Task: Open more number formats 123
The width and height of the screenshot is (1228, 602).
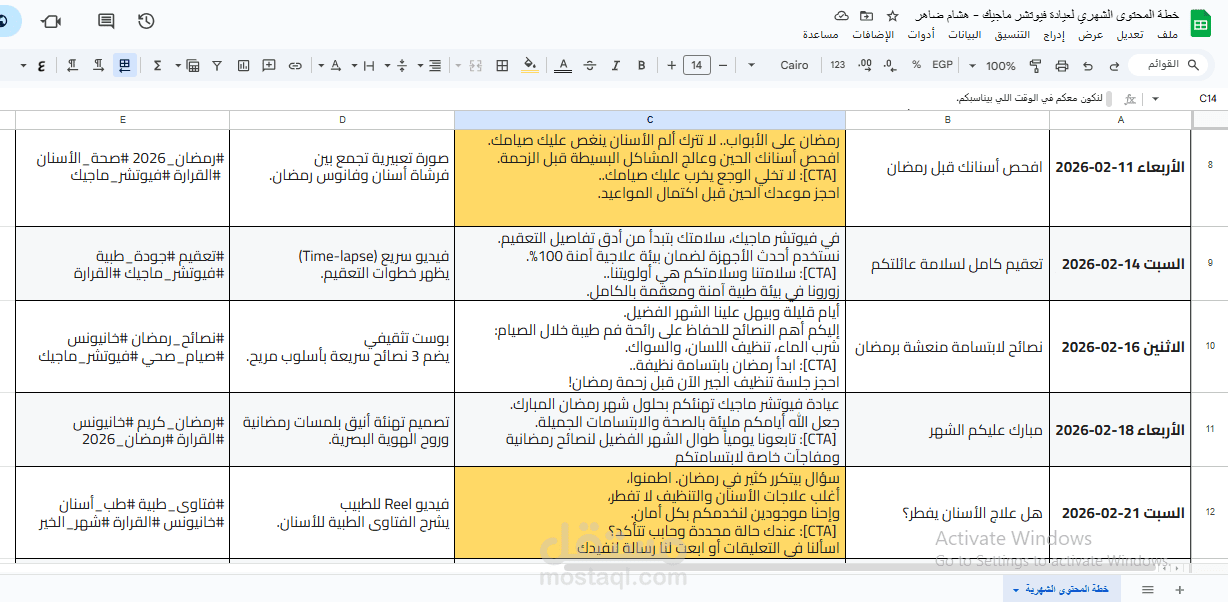Action: pos(837,65)
